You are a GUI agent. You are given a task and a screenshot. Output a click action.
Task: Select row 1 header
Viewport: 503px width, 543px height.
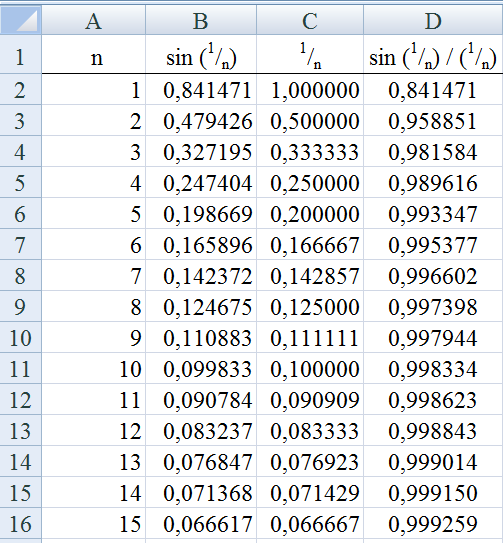point(21,54)
